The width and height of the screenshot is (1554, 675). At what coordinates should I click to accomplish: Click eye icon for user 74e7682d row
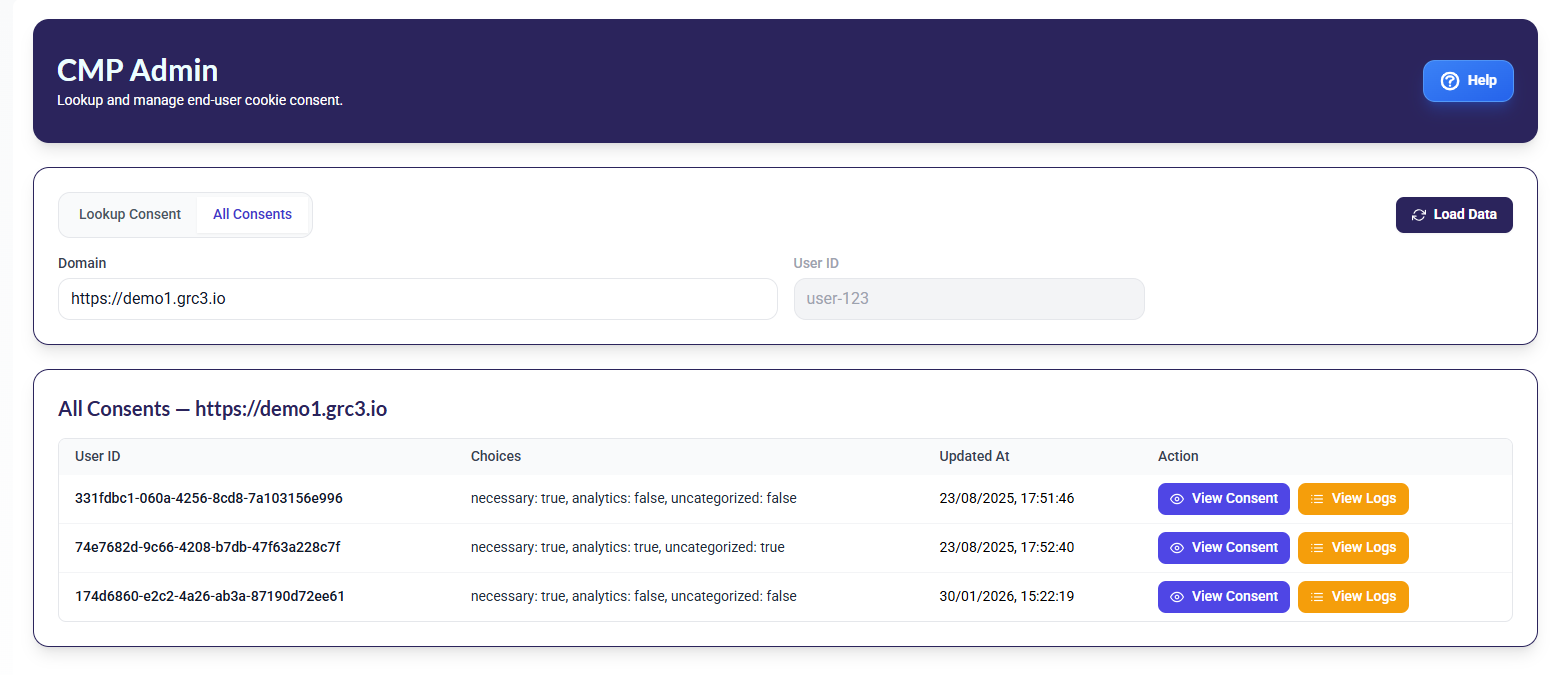click(x=1177, y=548)
